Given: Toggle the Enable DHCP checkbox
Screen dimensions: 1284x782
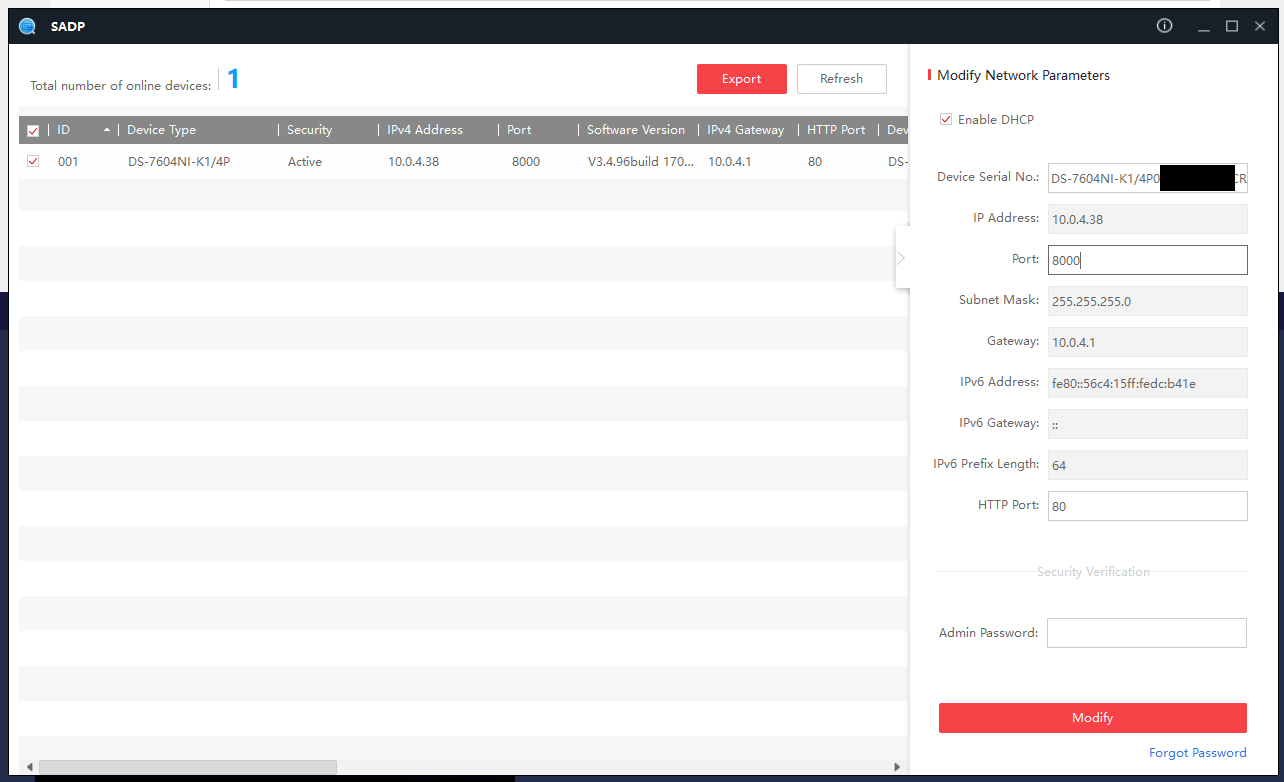Looking at the screenshot, I should click(x=946, y=120).
